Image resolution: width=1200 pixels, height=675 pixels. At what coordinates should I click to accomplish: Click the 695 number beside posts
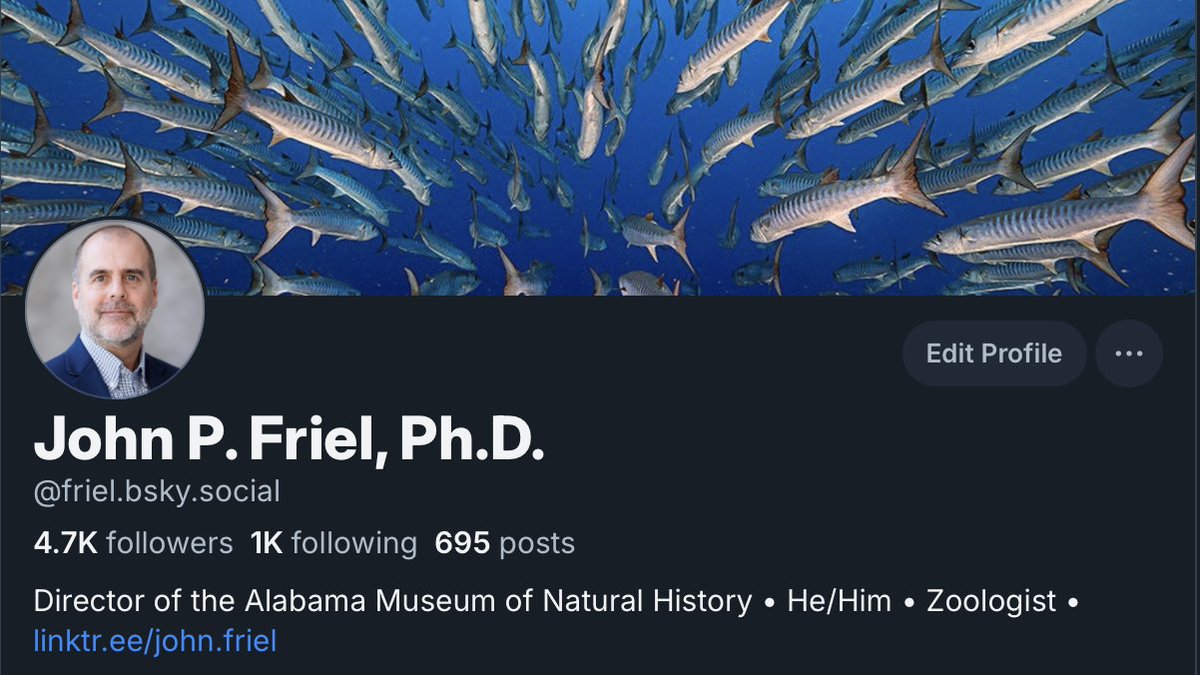click(462, 543)
